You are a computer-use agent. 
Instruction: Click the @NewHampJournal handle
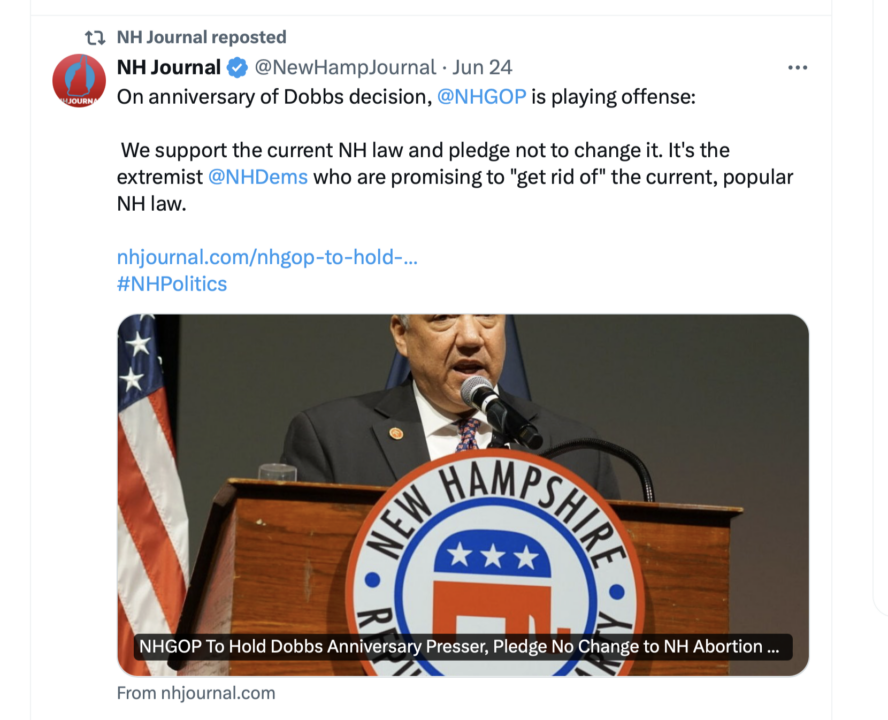(345, 68)
